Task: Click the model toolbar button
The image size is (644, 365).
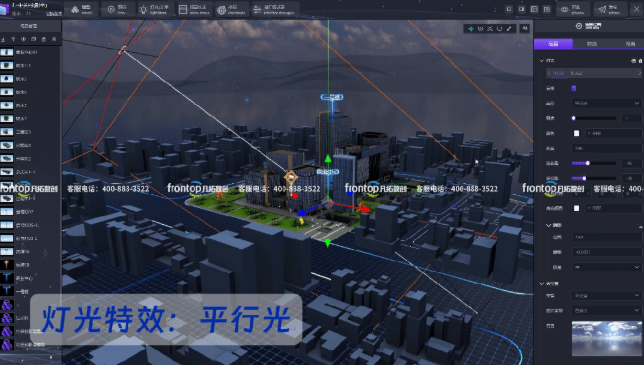Action: 82,9
